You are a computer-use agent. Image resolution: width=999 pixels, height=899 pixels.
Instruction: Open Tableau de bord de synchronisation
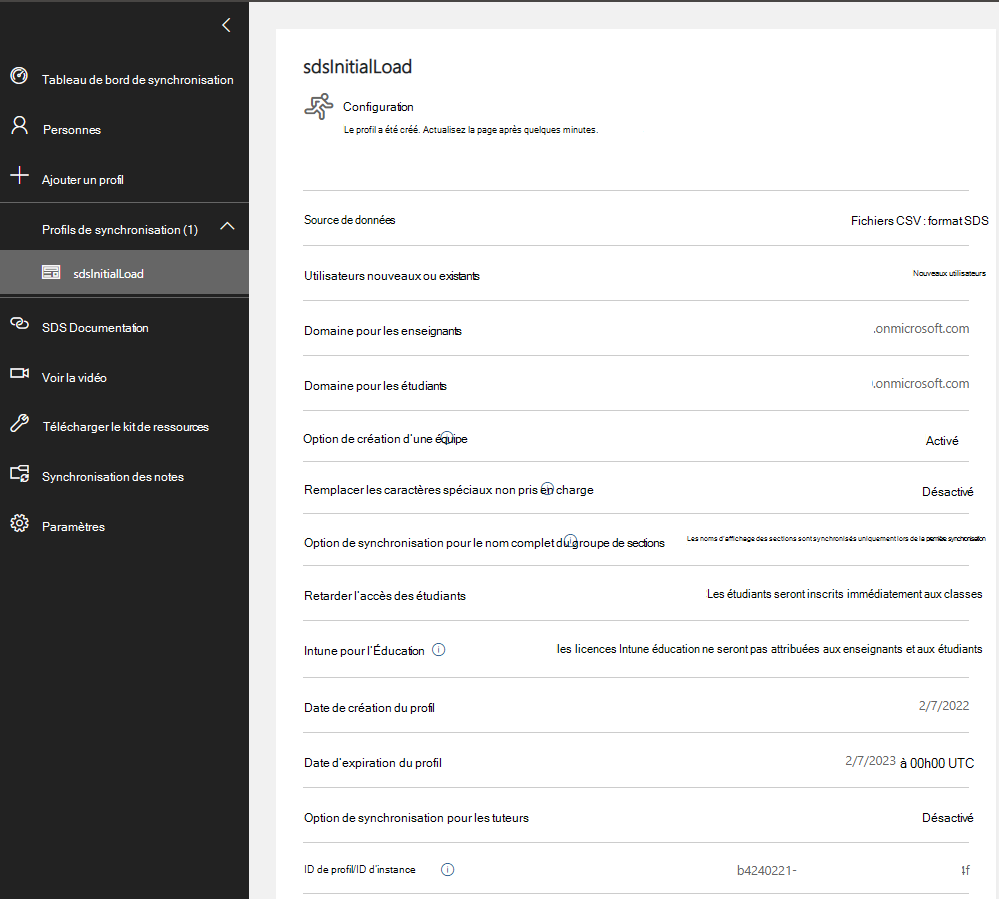(137, 80)
